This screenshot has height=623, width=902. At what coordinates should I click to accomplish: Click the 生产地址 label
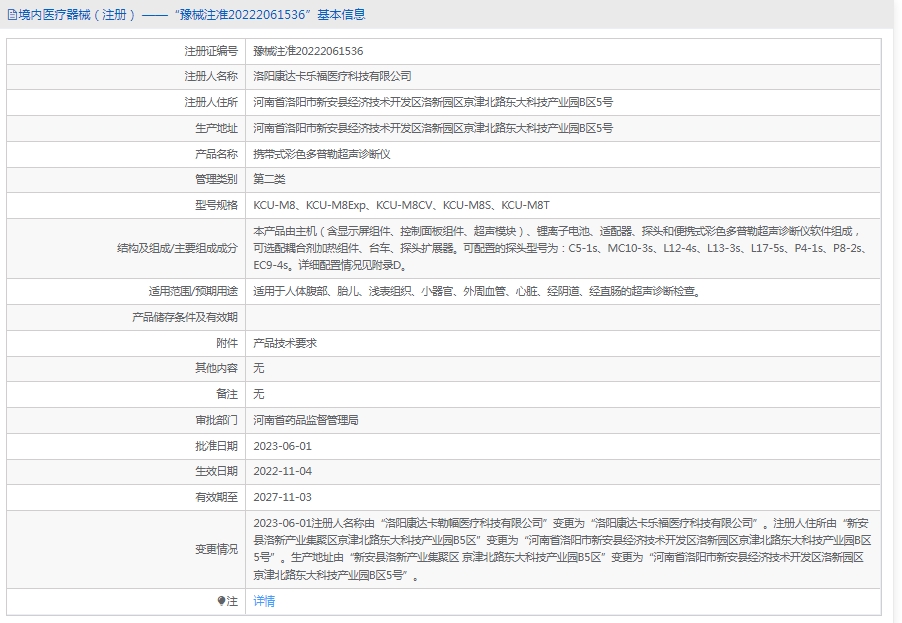pyautogui.click(x=216, y=128)
